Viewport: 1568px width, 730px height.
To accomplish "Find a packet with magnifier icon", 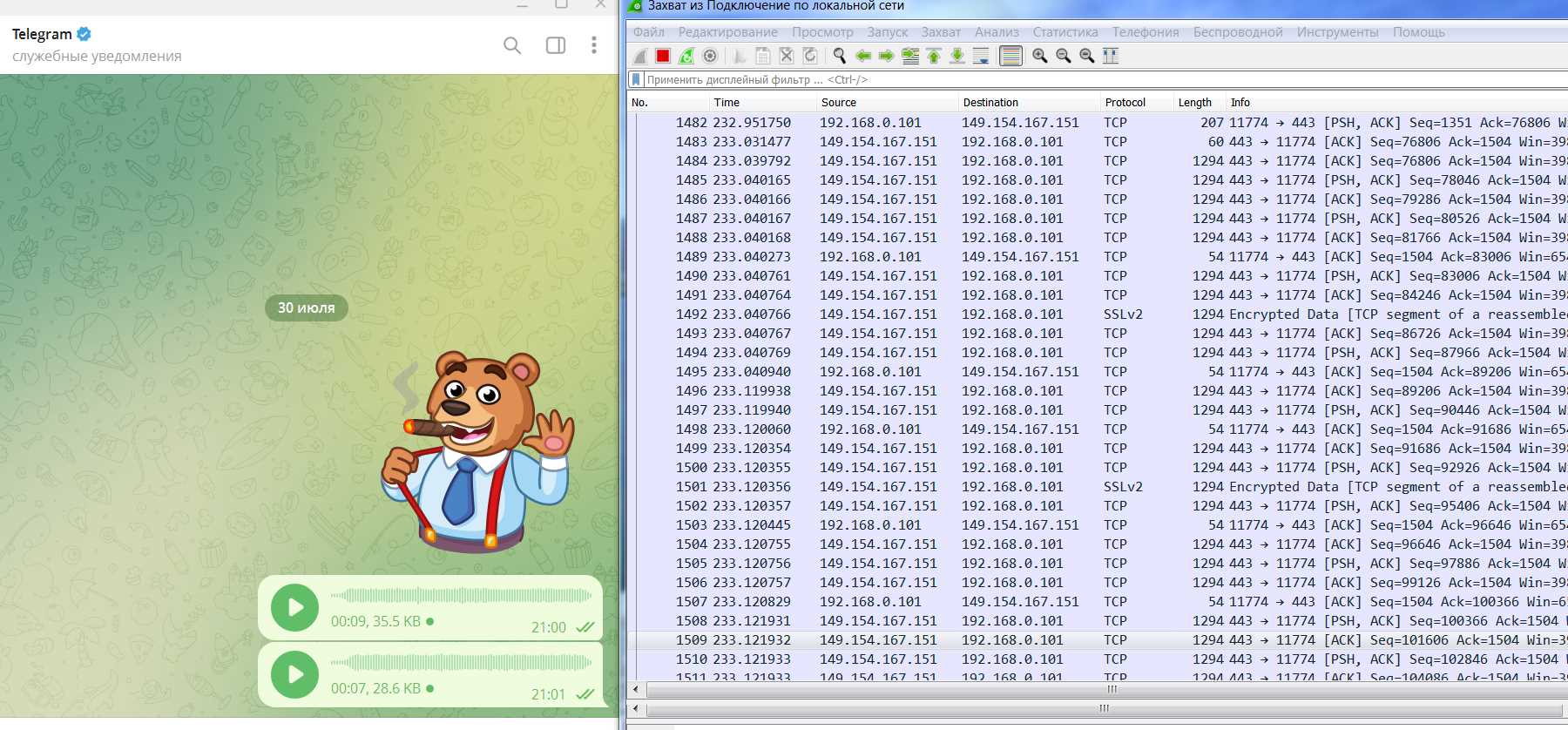I will point(840,56).
